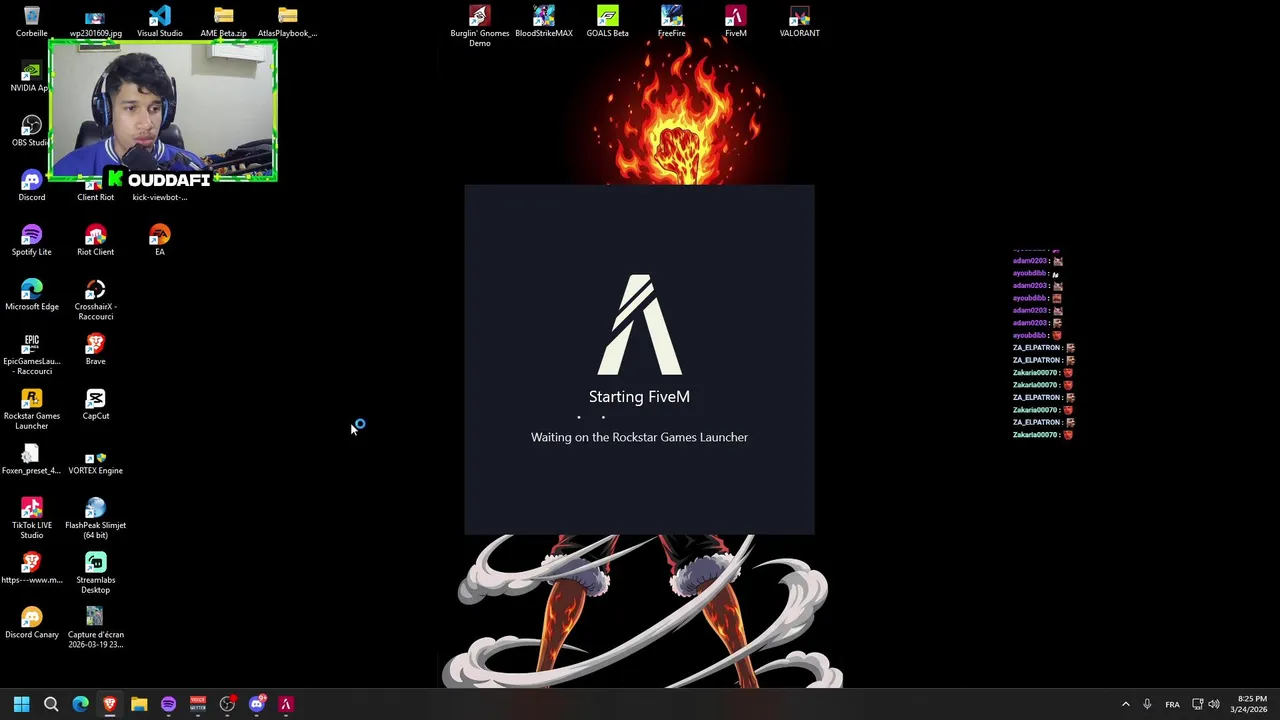Switch to Edge in the taskbar
The height and width of the screenshot is (720, 1280).
point(80,704)
